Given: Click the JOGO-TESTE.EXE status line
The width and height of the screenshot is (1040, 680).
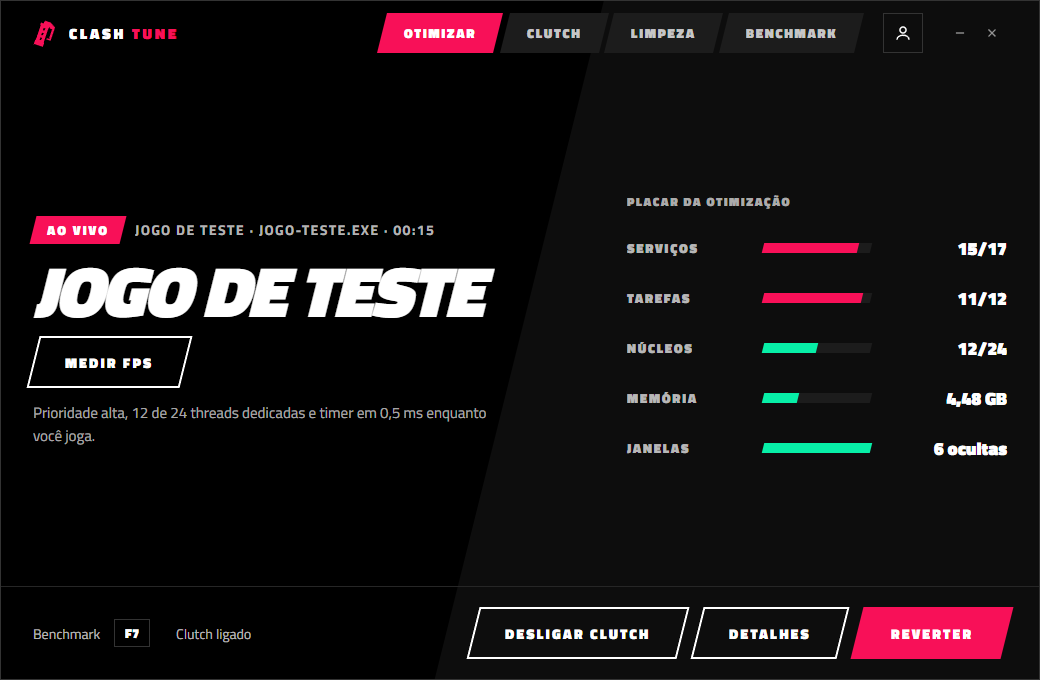Looking at the screenshot, I should 285,230.
